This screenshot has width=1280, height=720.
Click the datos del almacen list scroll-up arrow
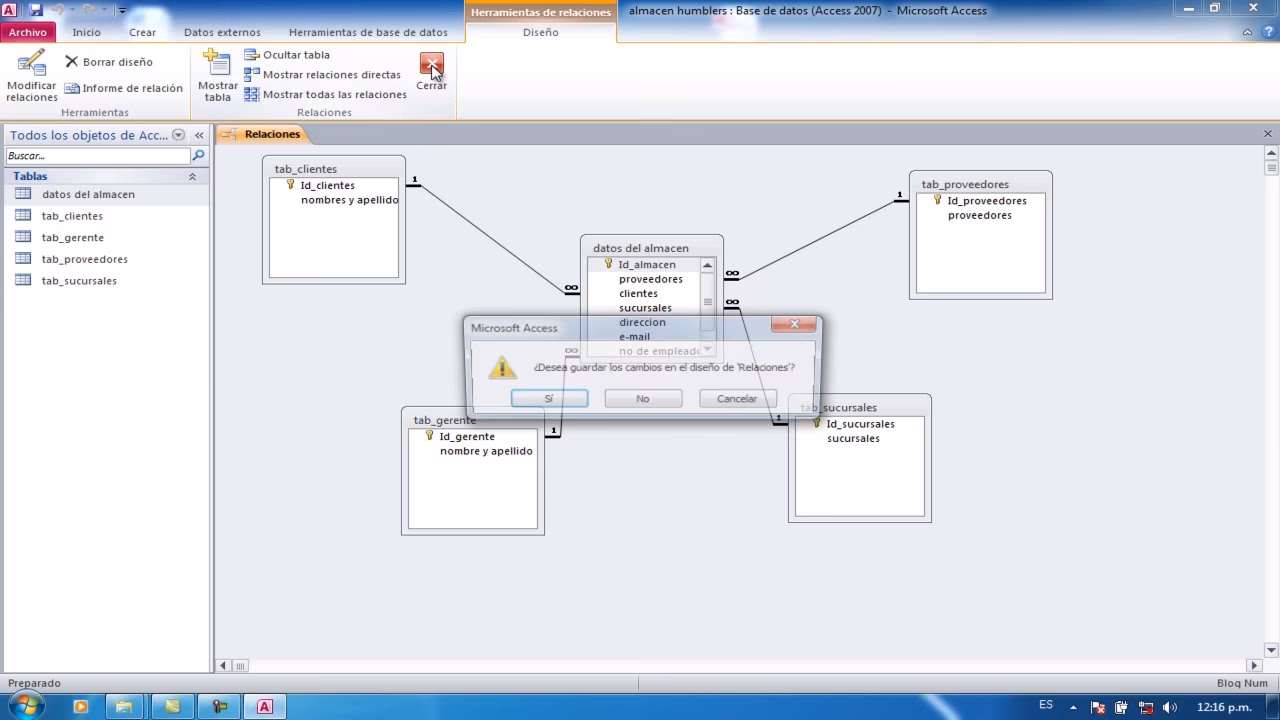(x=707, y=265)
